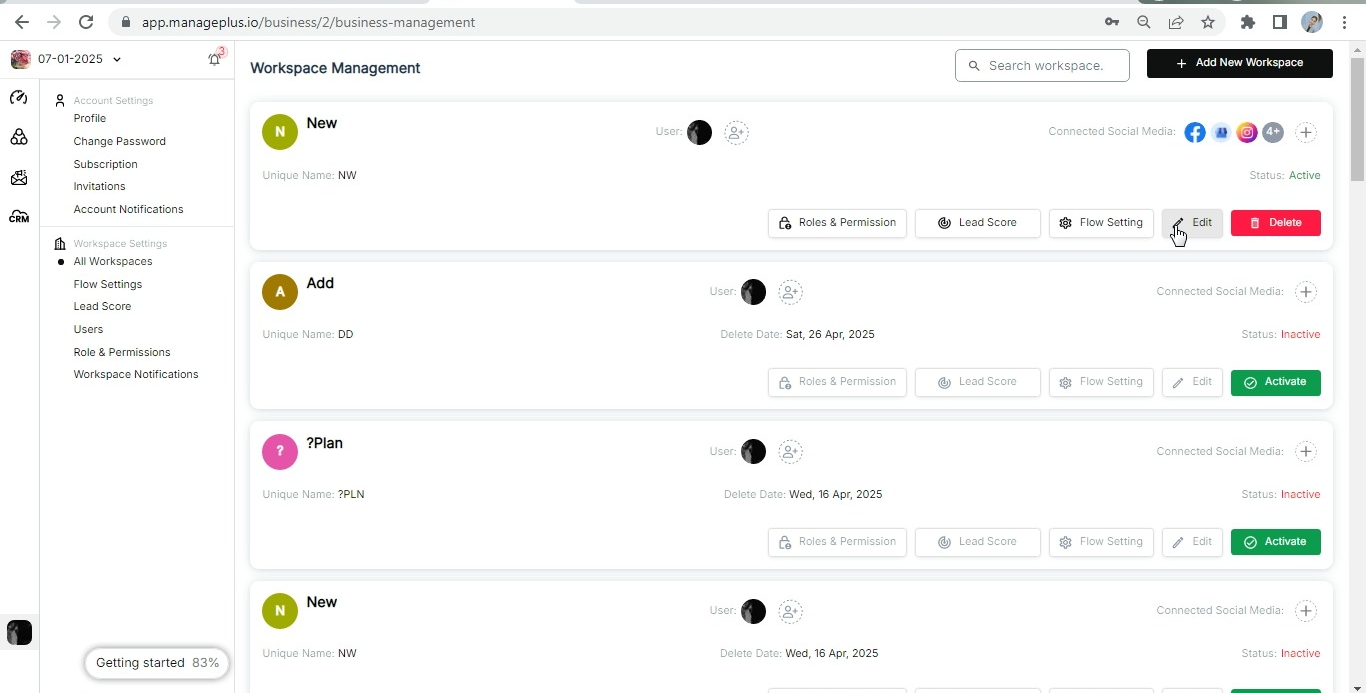This screenshot has height=693, width=1366.
Task: Open Workspace Notifications in sidebar
Action: tap(136, 374)
